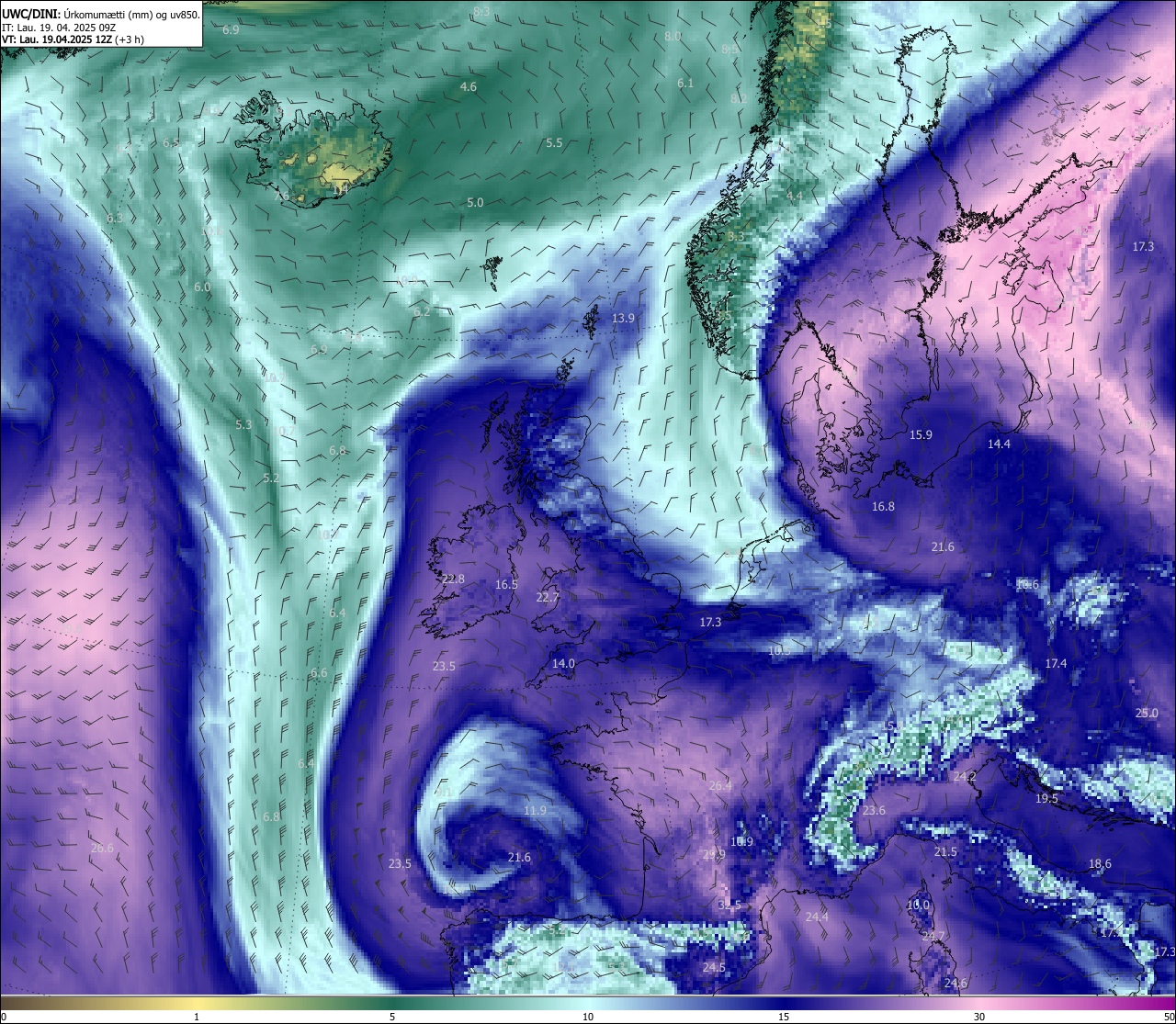Click the 16.5 value label

pos(506,584)
